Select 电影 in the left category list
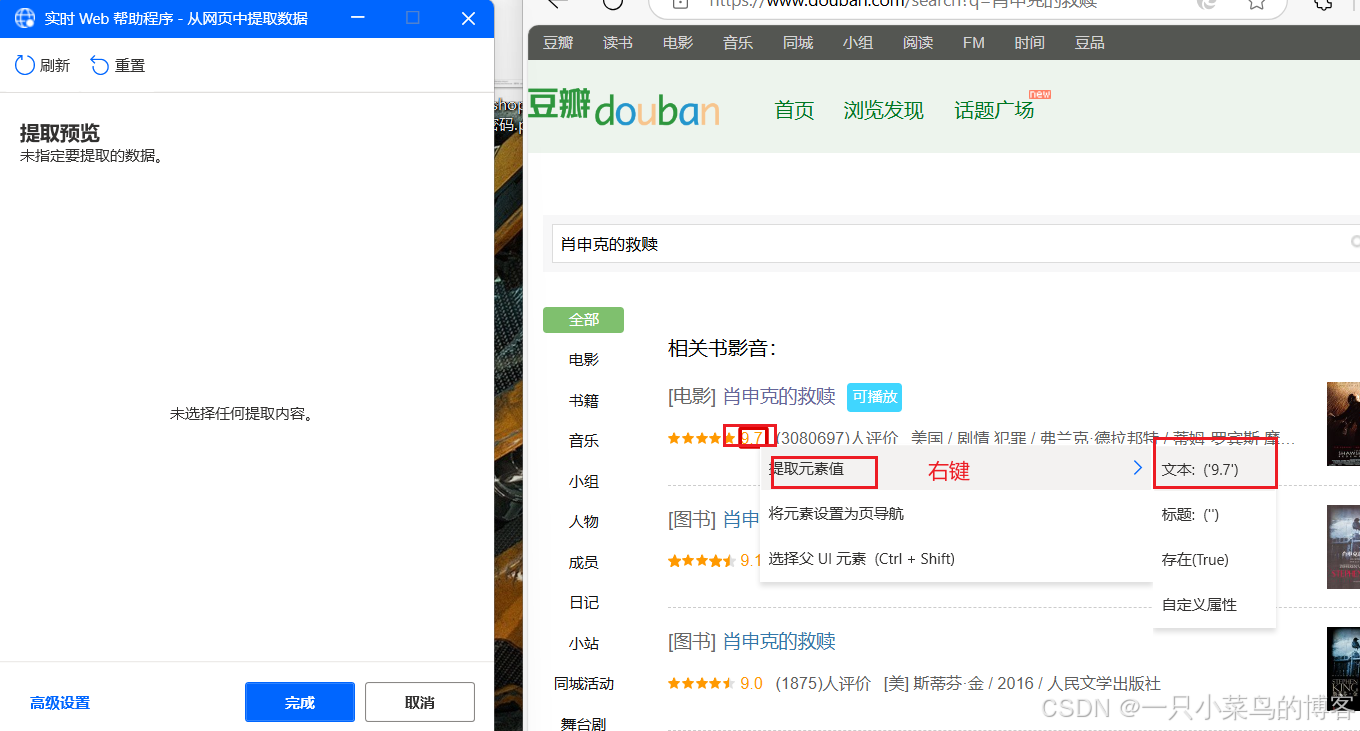1360x731 pixels. coord(584,360)
